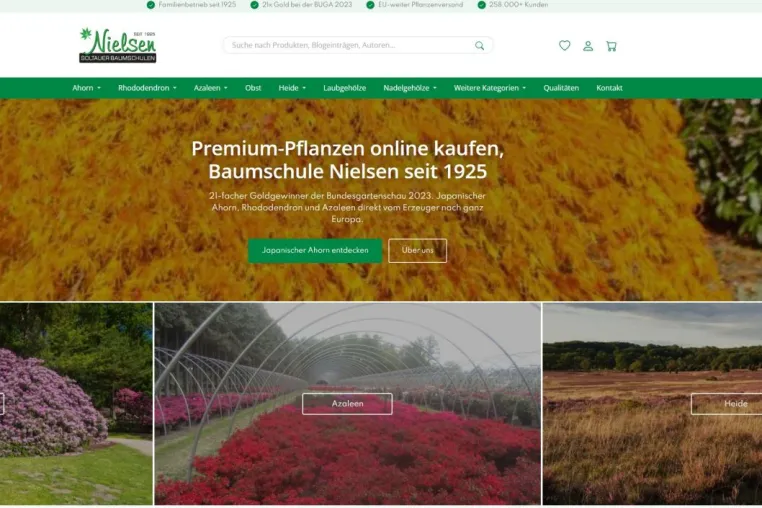Click the '21-facher Goldgewinner' hero paragraph

(x=347, y=208)
